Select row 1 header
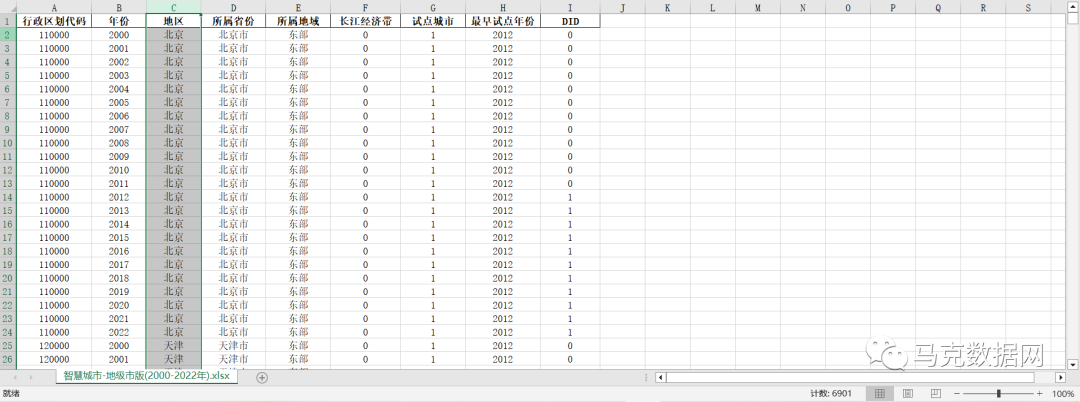 (8, 21)
